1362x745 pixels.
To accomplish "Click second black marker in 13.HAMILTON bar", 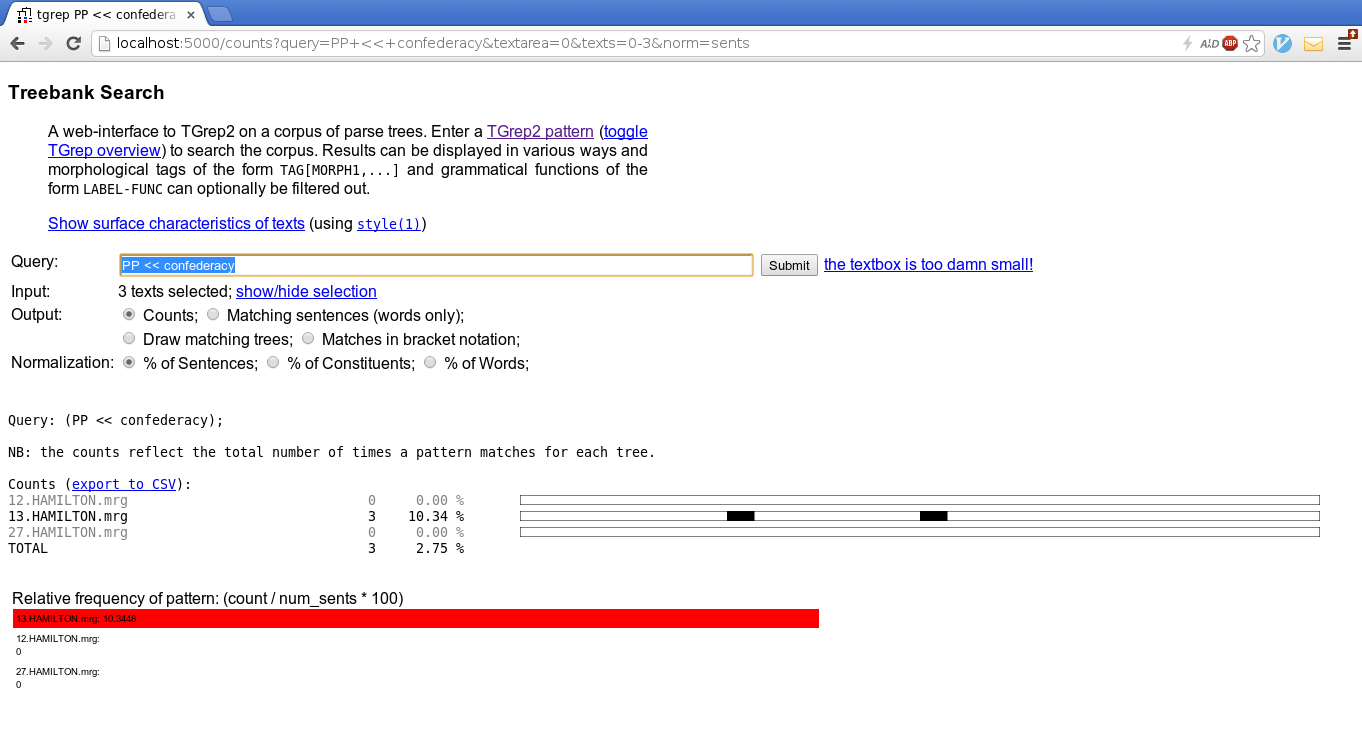I will pos(933,516).
